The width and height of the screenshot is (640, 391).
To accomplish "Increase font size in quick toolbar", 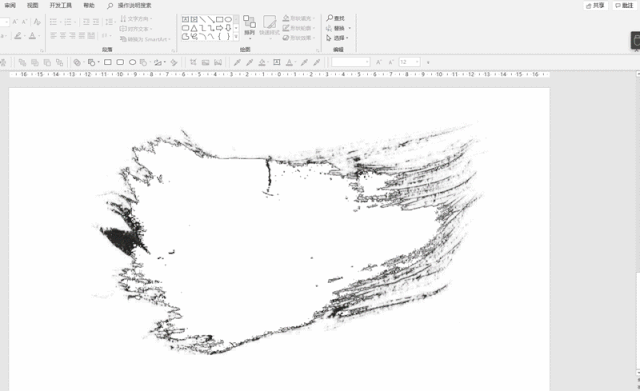I will tap(379, 62).
